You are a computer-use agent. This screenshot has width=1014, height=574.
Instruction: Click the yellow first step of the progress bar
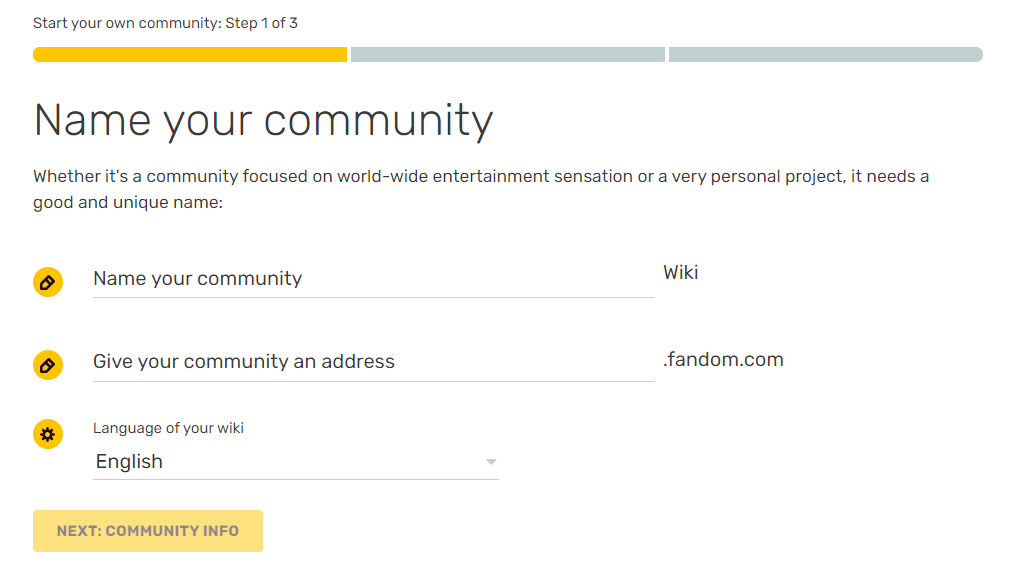[x=190, y=55]
